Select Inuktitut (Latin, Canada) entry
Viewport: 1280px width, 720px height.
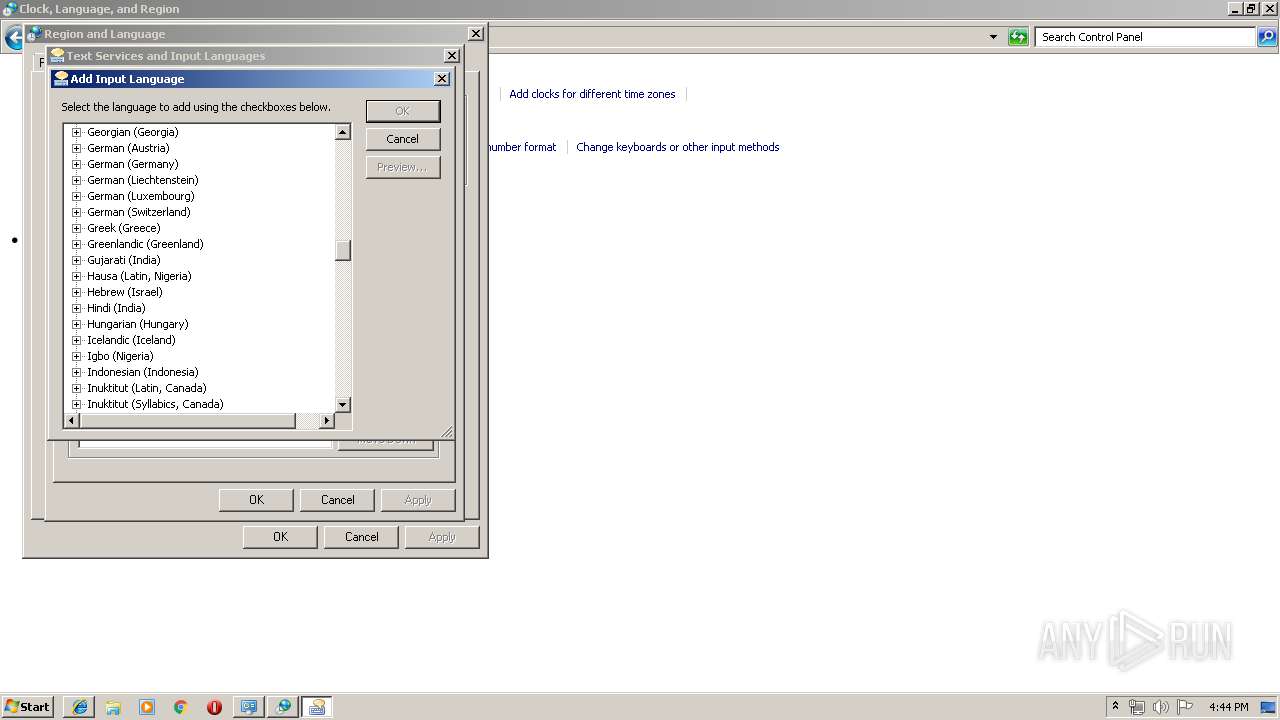coord(146,388)
